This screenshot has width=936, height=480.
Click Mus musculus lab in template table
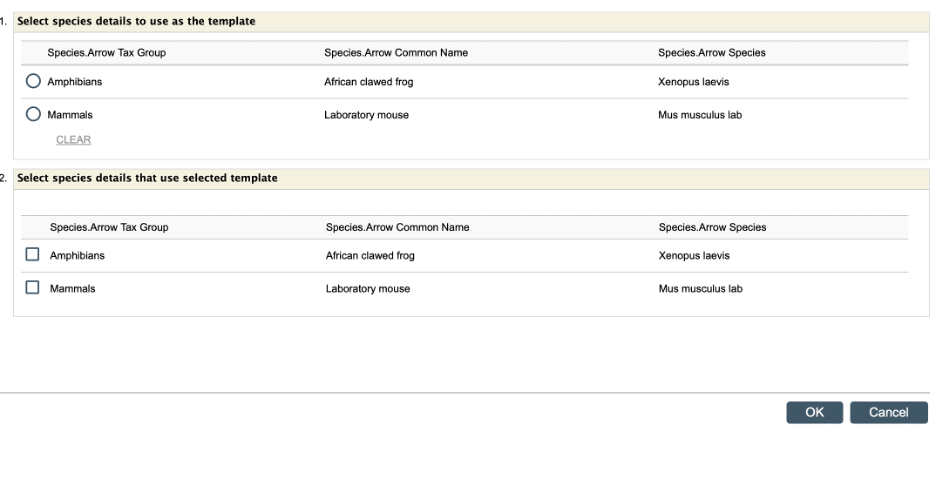coord(700,115)
